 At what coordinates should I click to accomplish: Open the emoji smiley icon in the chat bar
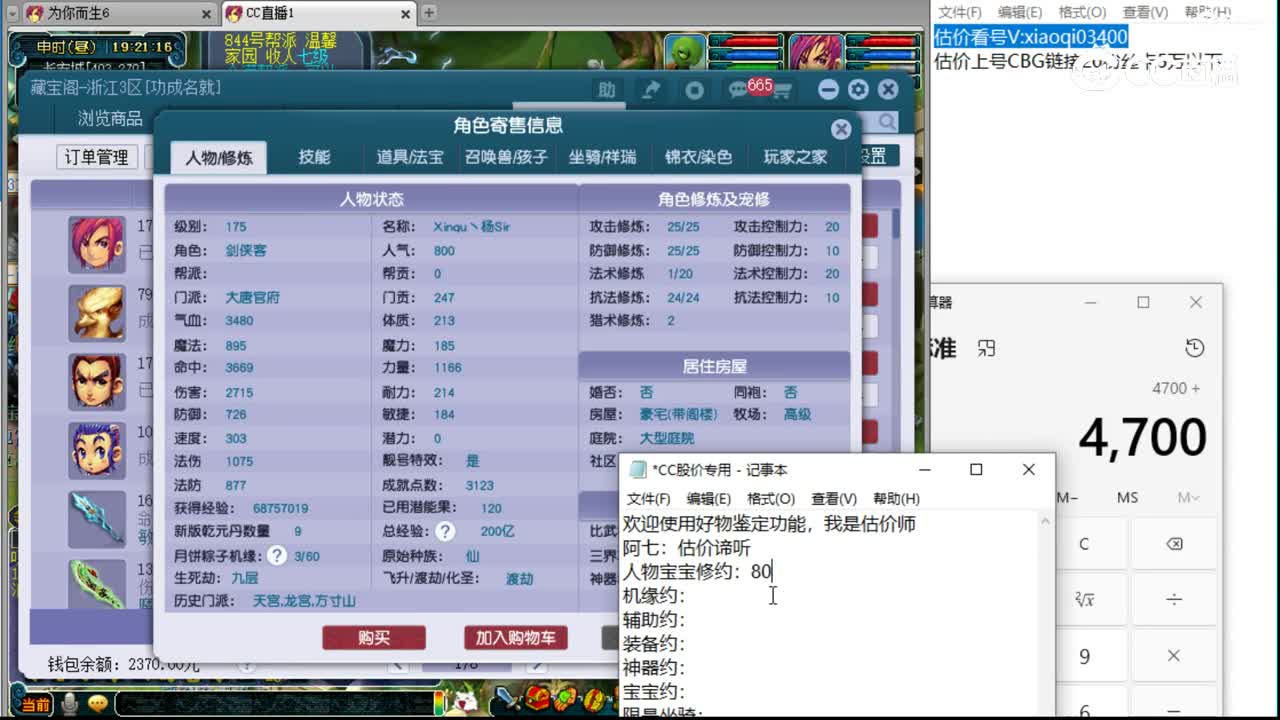tap(97, 704)
